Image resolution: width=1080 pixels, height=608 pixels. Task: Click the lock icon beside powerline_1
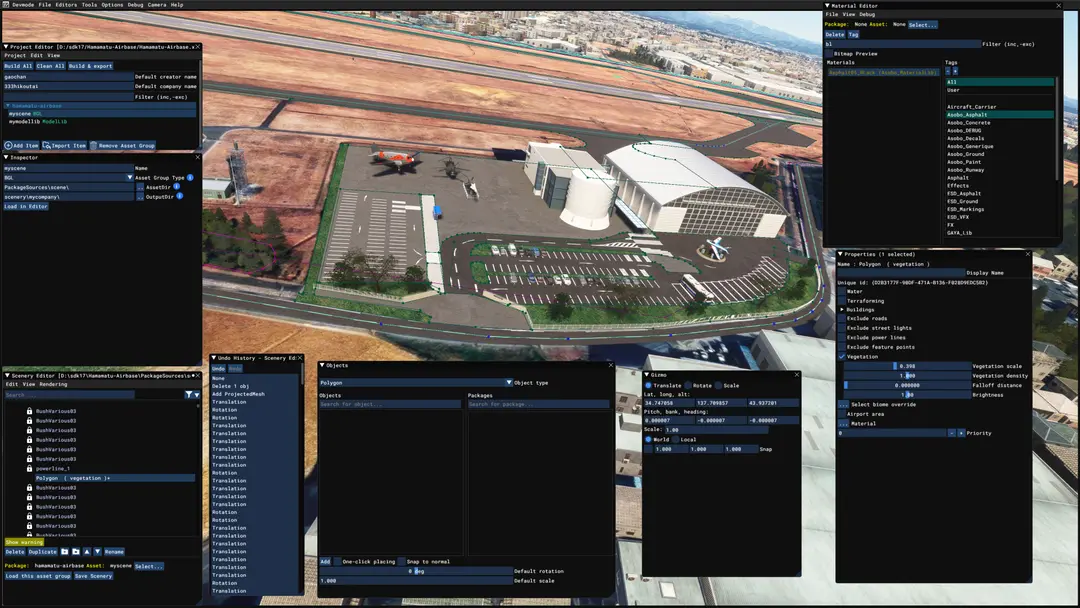pyautogui.click(x=30, y=468)
